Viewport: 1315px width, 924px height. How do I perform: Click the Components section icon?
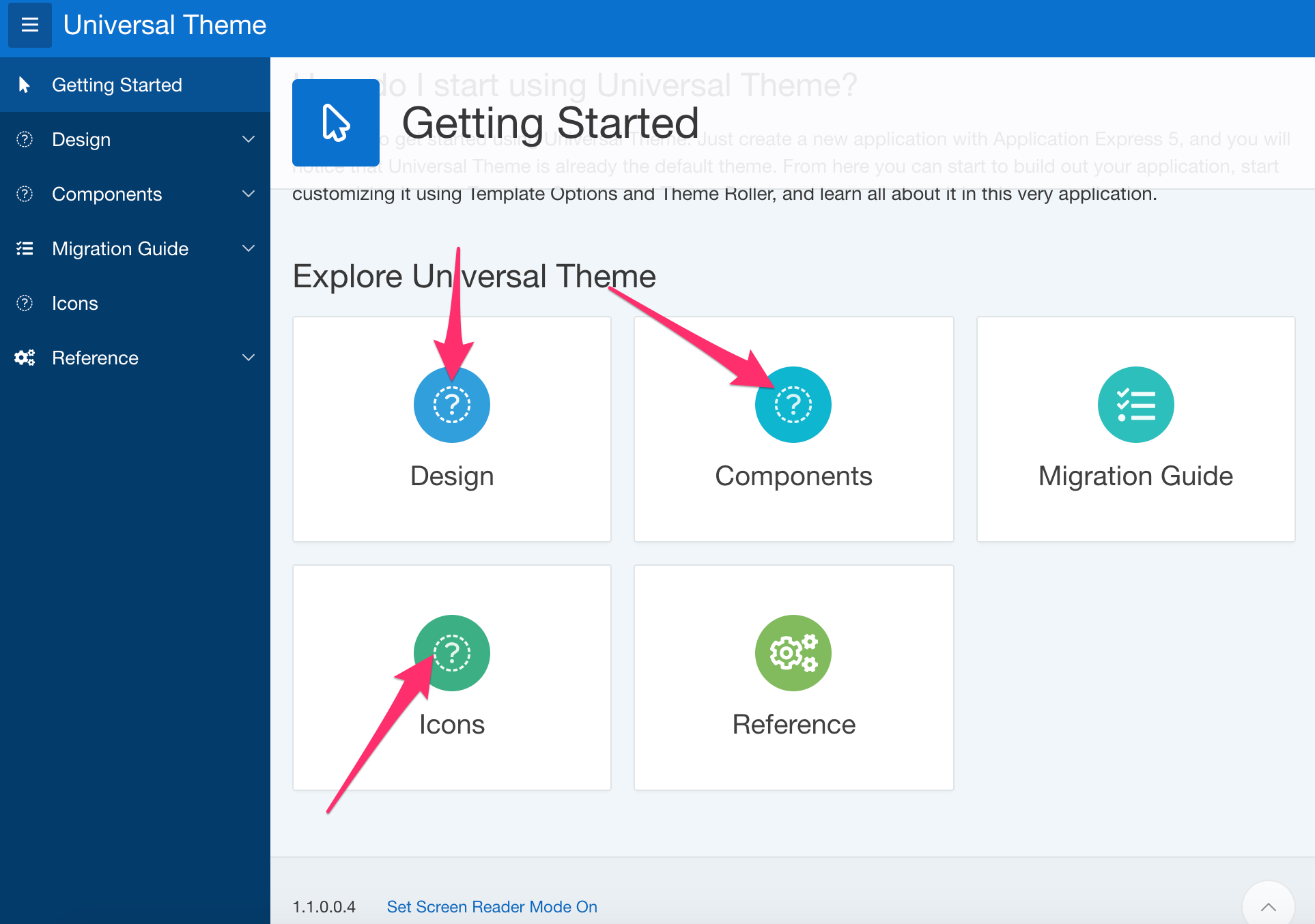tap(794, 403)
